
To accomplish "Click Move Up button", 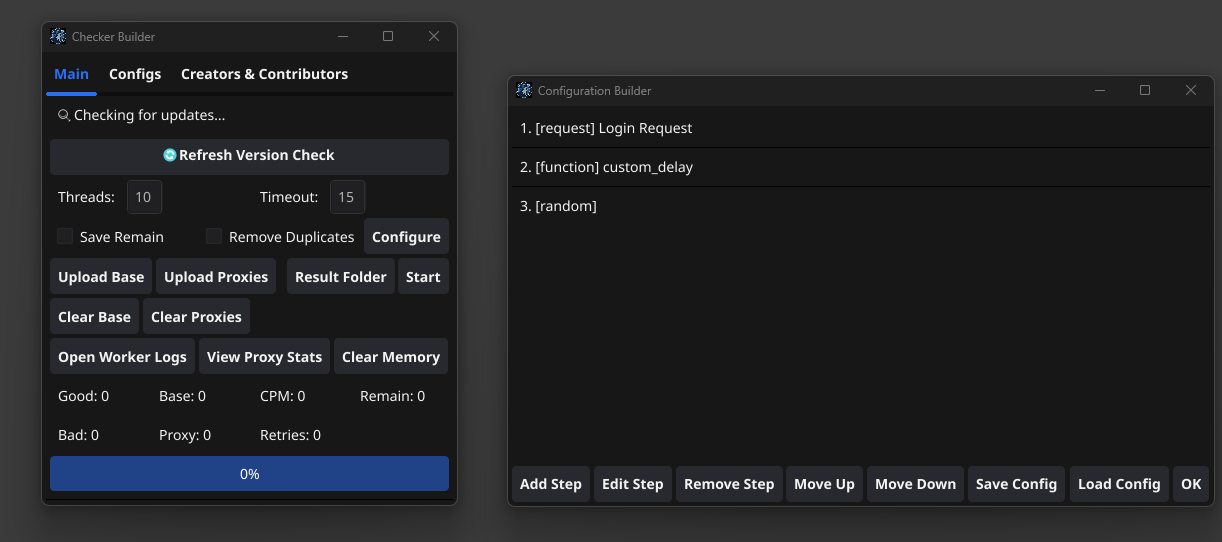I will 824,484.
